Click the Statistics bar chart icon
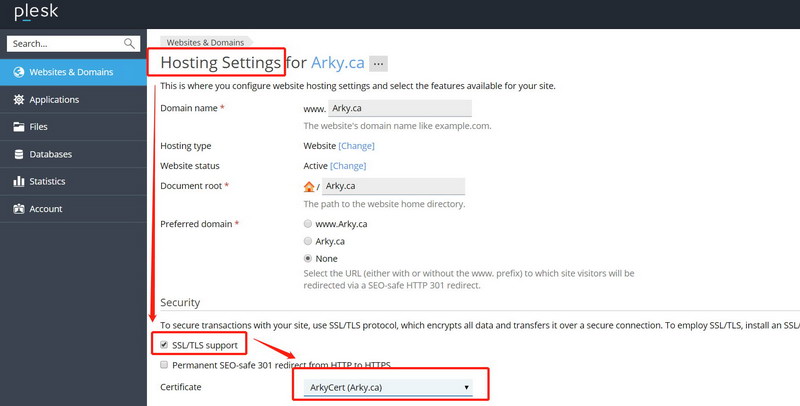Viewport: 800px width, 406px height. 19,181
